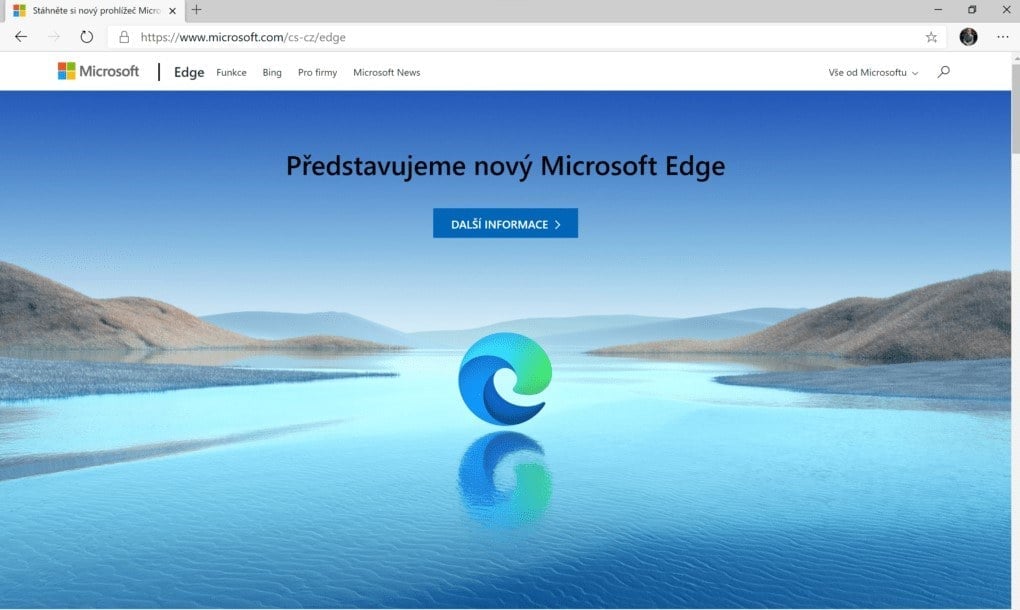Click the address bar URL field
Screen dimensions: 1020x610
520,37
